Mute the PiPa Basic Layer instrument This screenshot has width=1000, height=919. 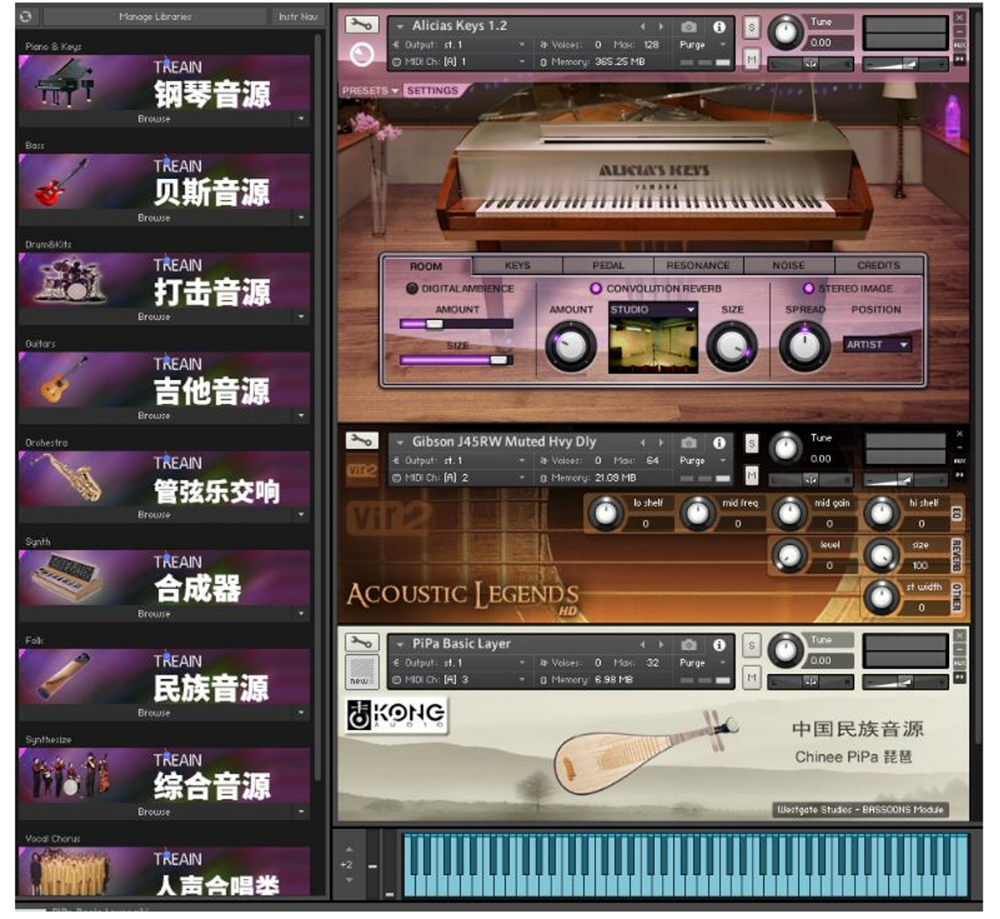[751, 677]
